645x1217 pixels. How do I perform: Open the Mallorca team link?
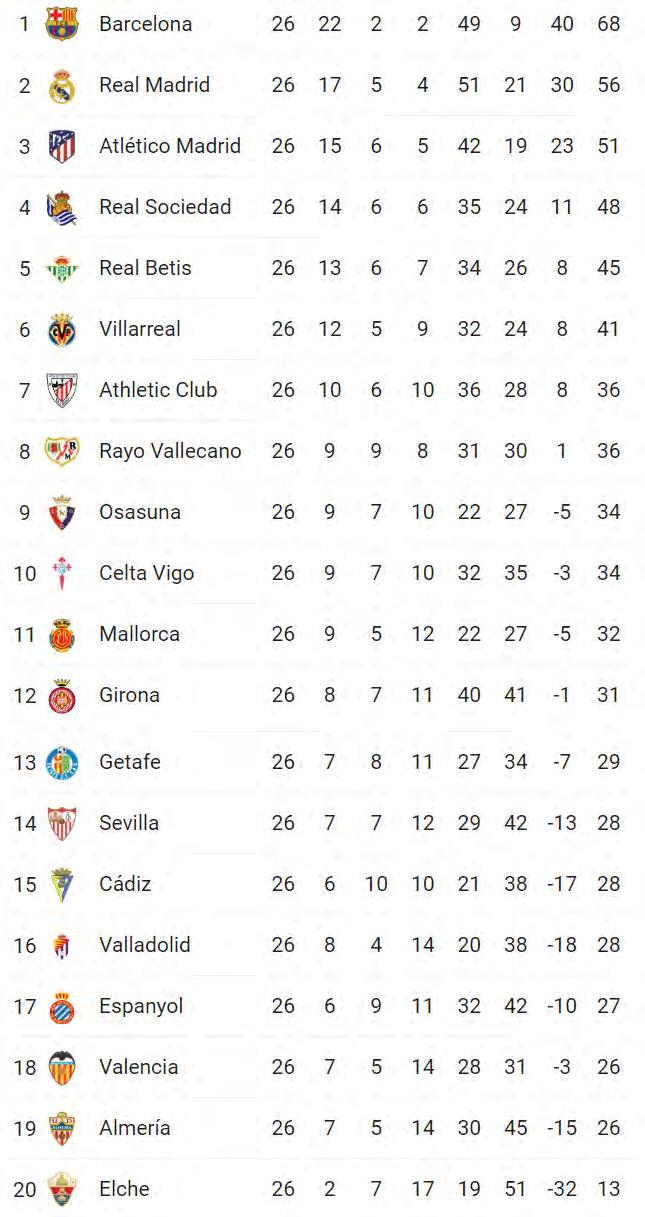(139, 634)
